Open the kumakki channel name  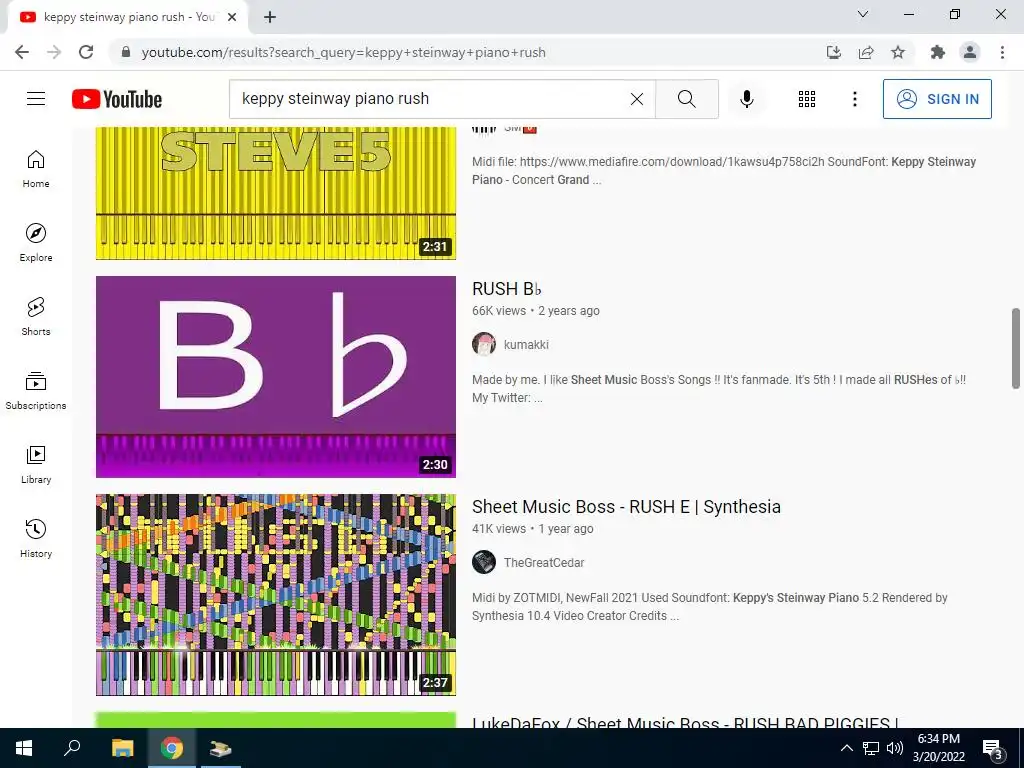(x=526, y=345)
